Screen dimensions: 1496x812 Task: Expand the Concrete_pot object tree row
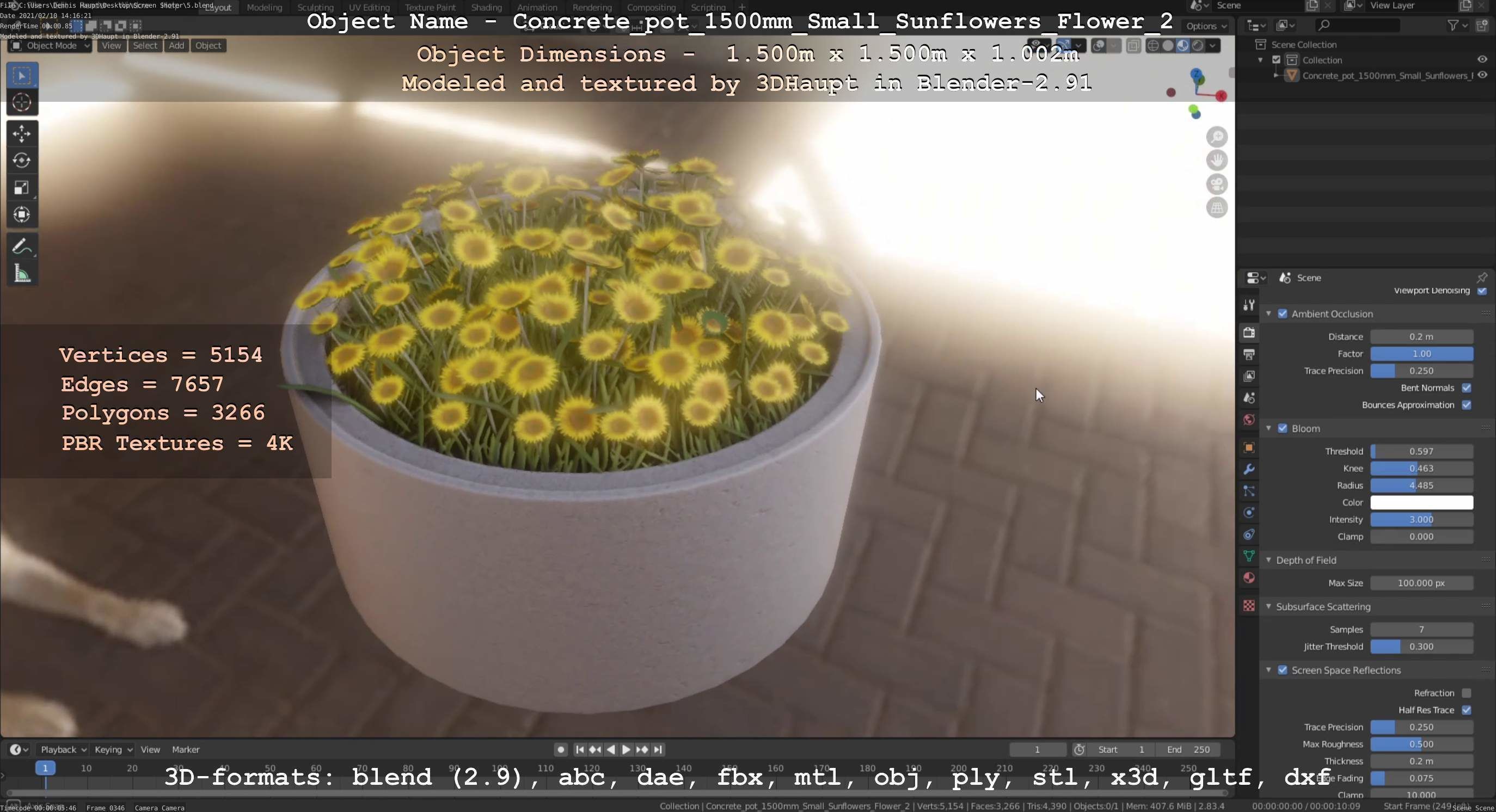(x=1276, y=75)
